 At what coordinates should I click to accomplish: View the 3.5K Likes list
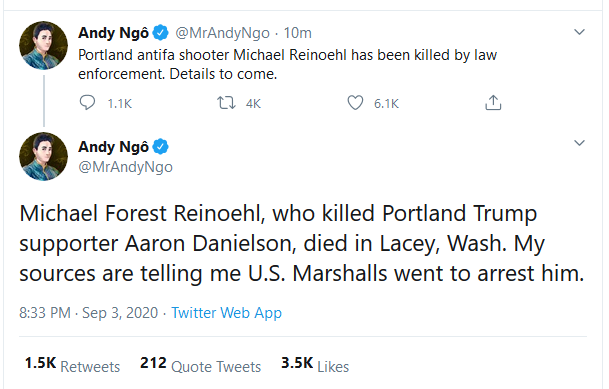(x=315, y=365)
